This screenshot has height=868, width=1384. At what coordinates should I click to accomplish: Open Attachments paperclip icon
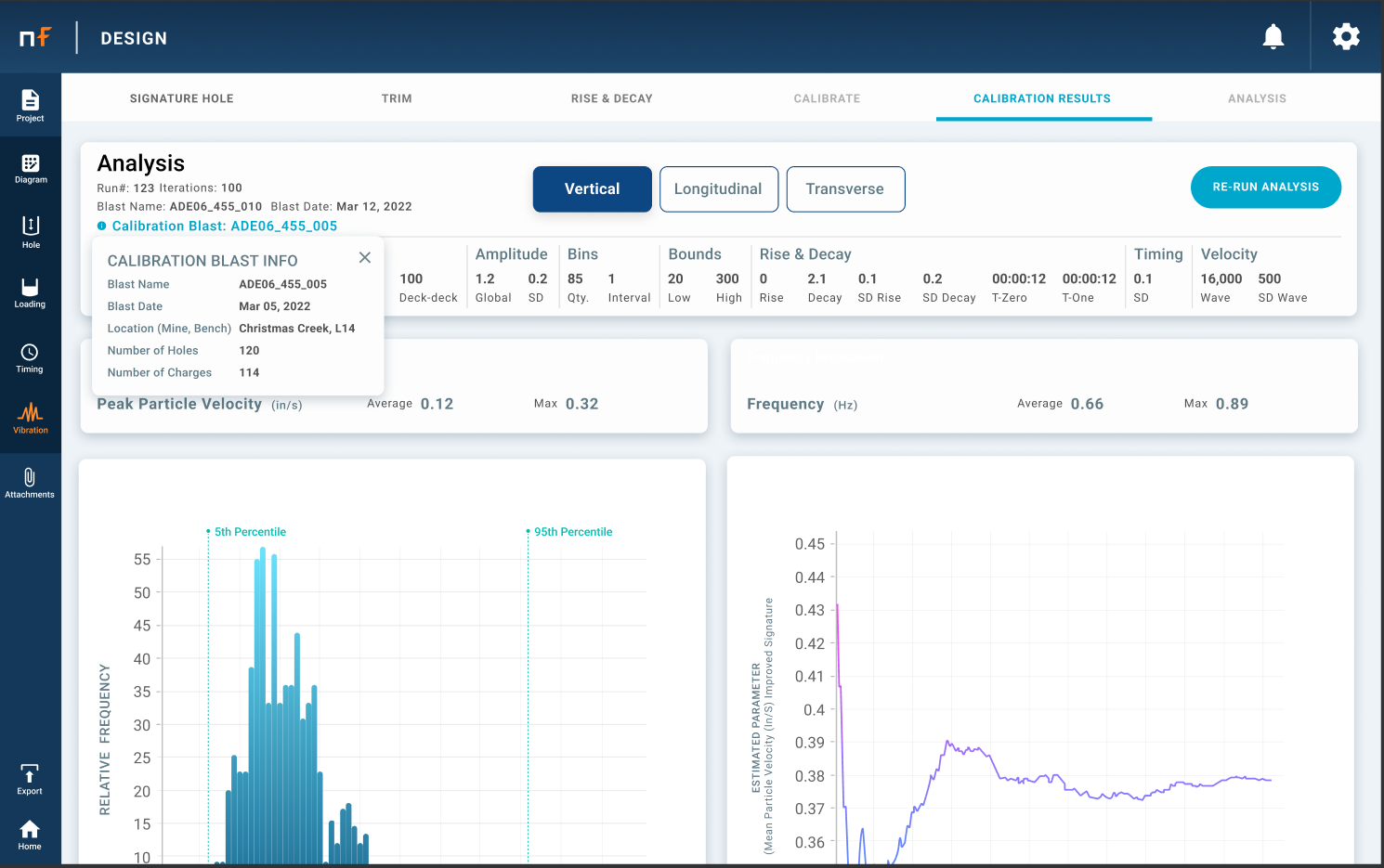[30, 482]
